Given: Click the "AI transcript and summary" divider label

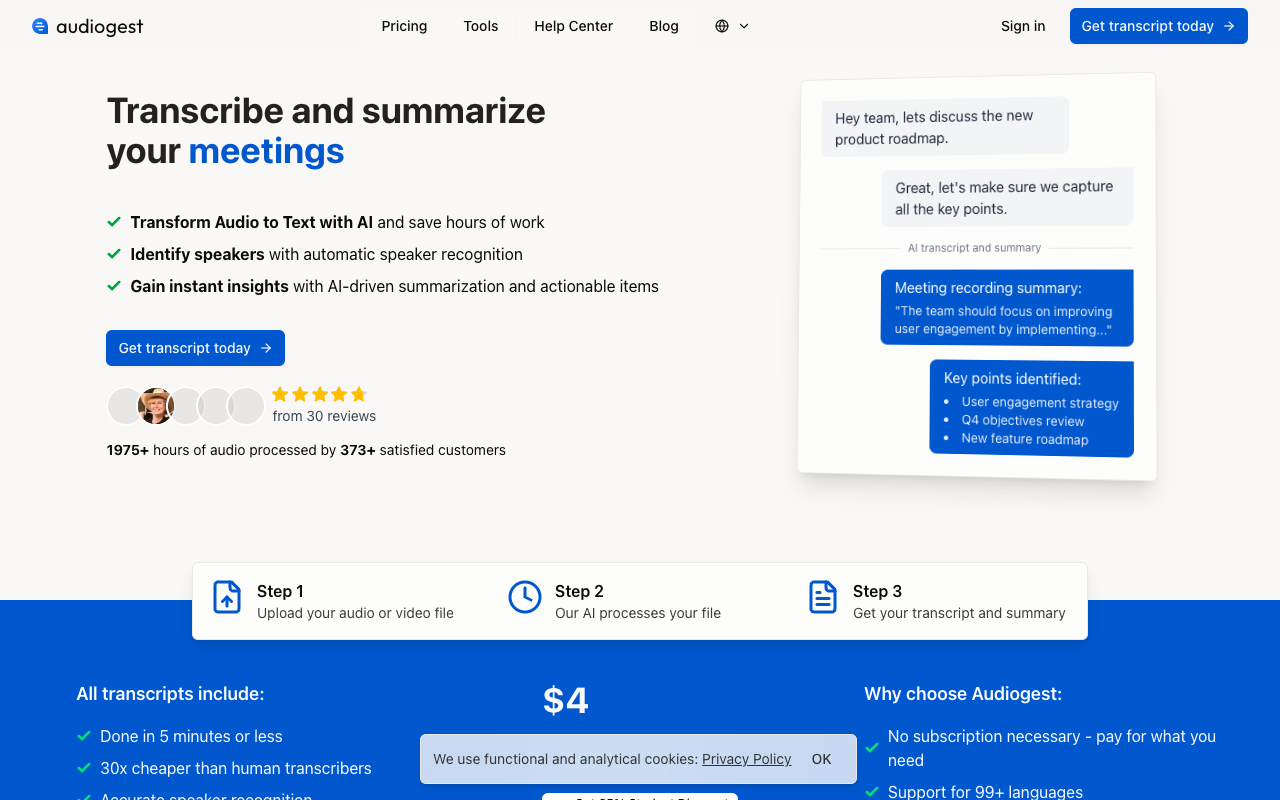Looking at the screenshot, I should 974,248.
